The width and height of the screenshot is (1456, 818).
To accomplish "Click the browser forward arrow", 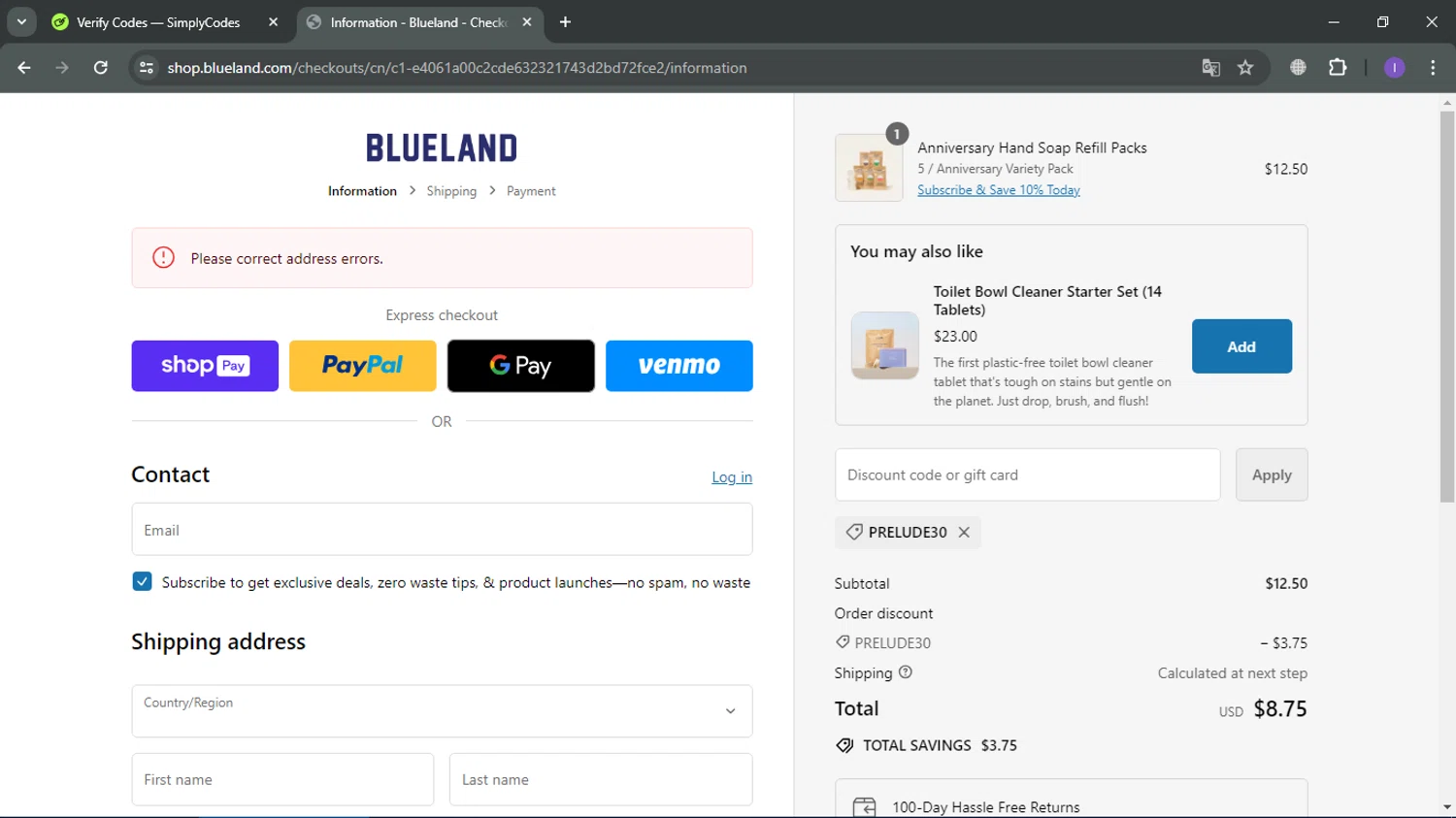I will pos(62,68).
